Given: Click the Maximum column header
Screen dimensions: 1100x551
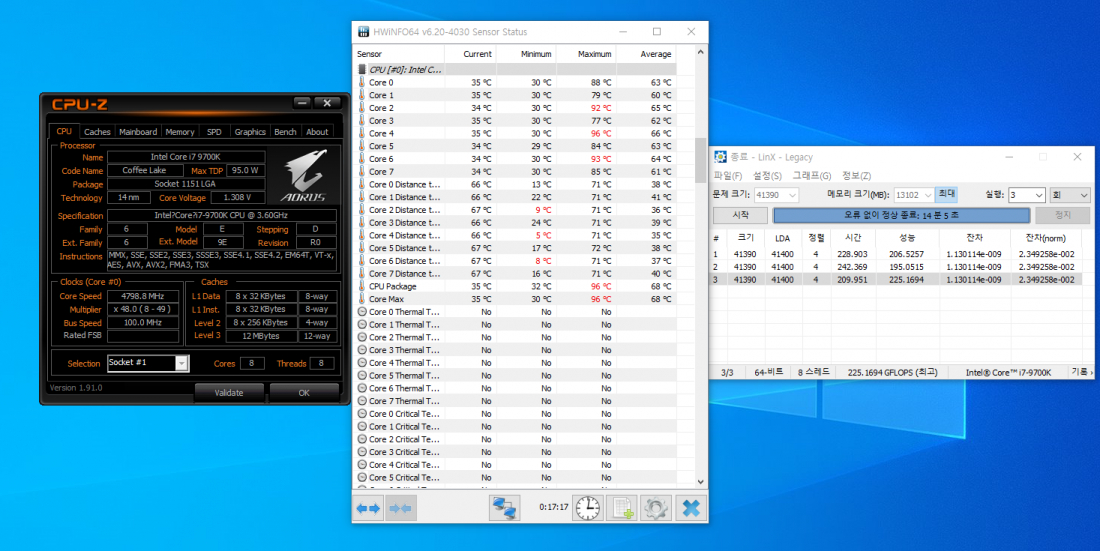Looking at the screenshot, I should pyautogui.click(x=586, y=54).
